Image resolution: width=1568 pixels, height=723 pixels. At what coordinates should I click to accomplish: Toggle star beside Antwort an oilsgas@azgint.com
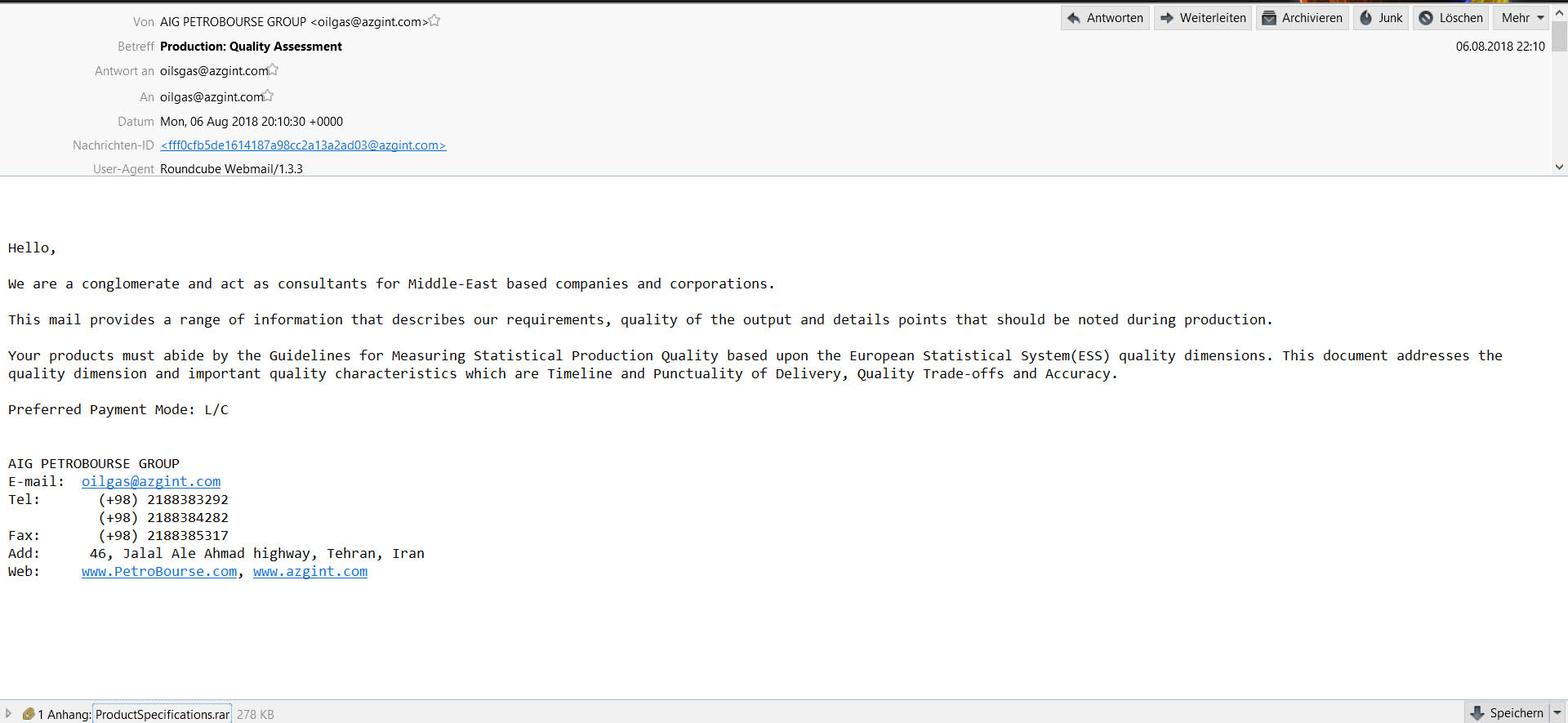(273, 69)
